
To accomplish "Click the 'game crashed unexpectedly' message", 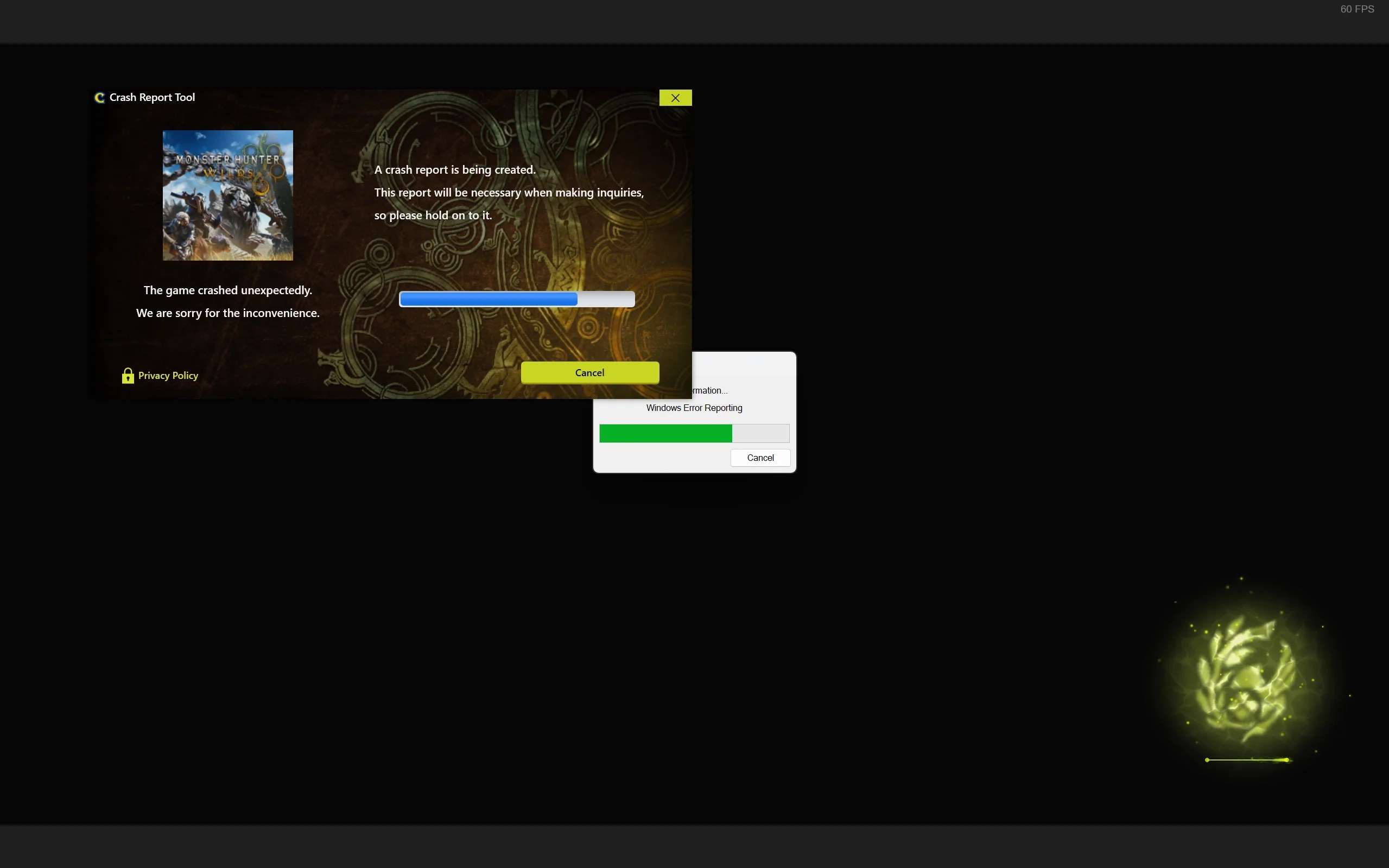I will (x=228, y=290).
